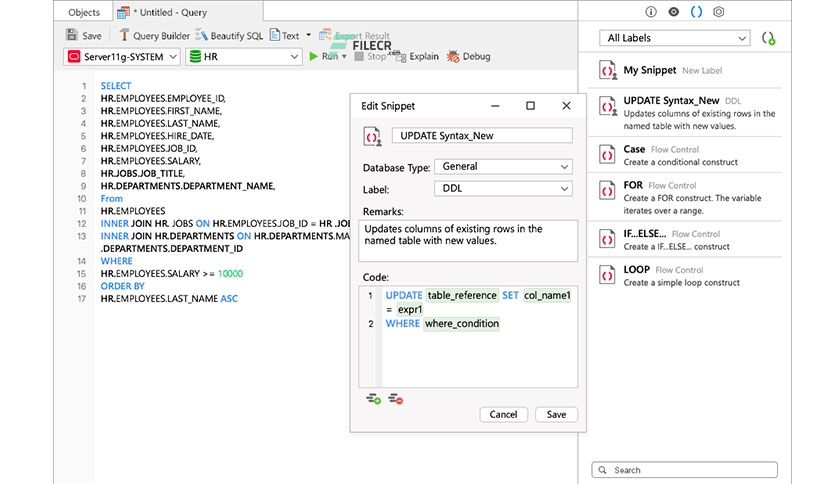
Task: Click the snippet Search field
Action: [685, 470]
